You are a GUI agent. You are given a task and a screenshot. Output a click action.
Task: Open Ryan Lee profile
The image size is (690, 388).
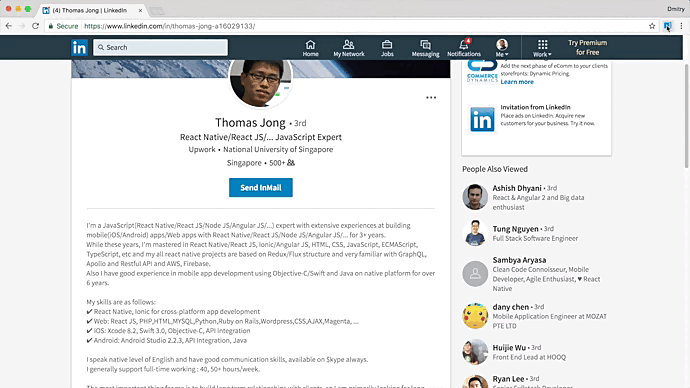[508, 379]
